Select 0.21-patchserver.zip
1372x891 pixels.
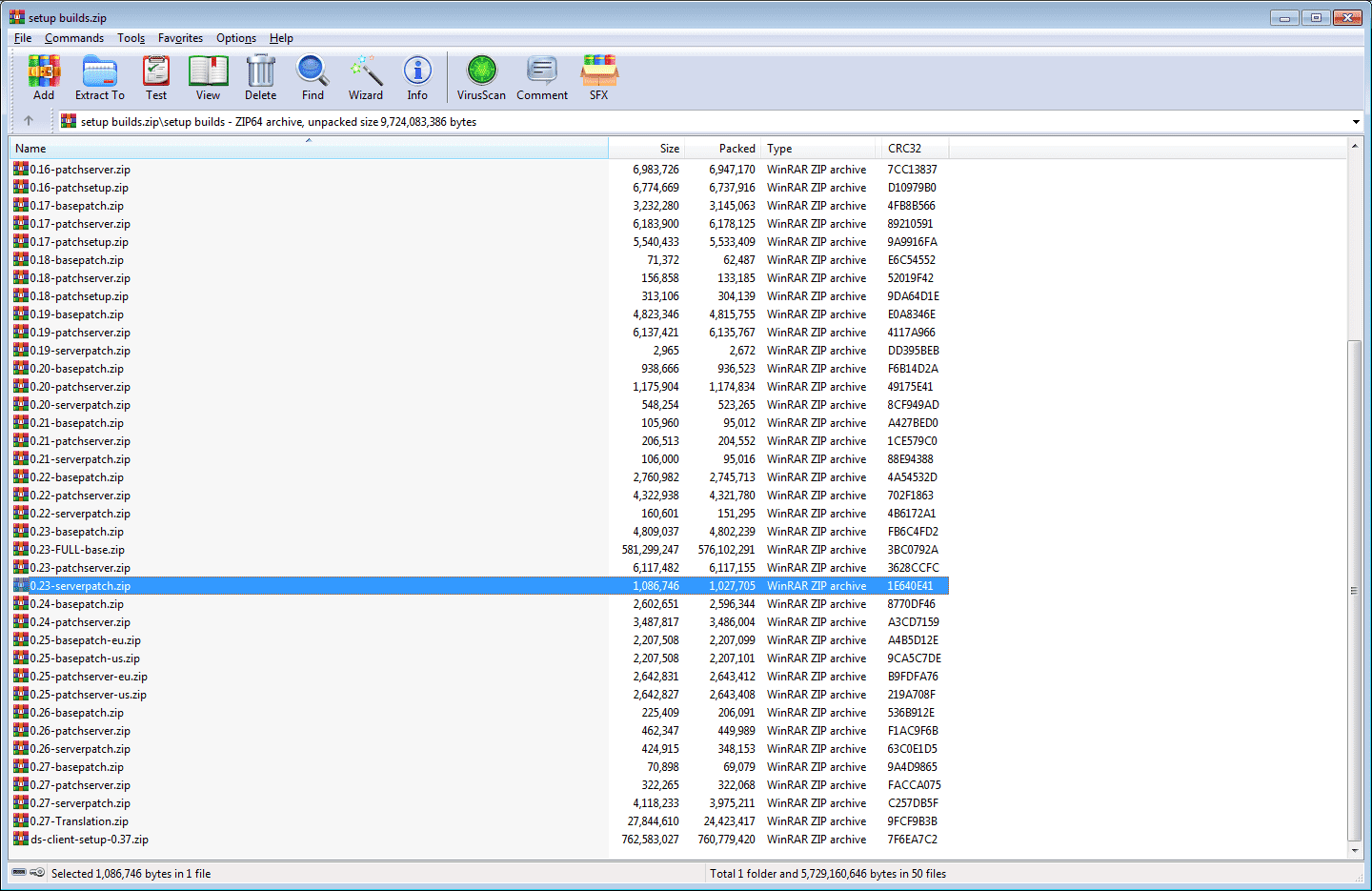point(80,440)
